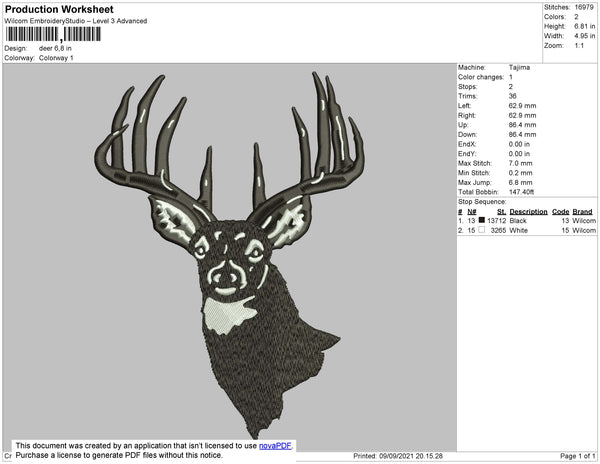
Task: Click the Colorway 1 value
Action: (56, 58)
